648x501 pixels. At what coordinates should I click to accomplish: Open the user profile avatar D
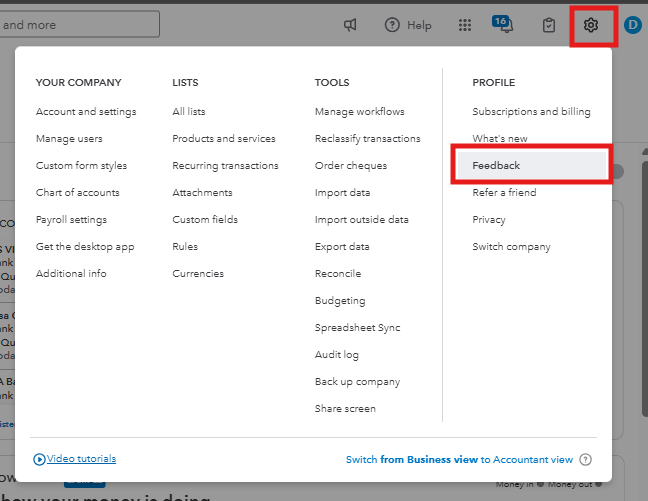[x=632, y=25]
